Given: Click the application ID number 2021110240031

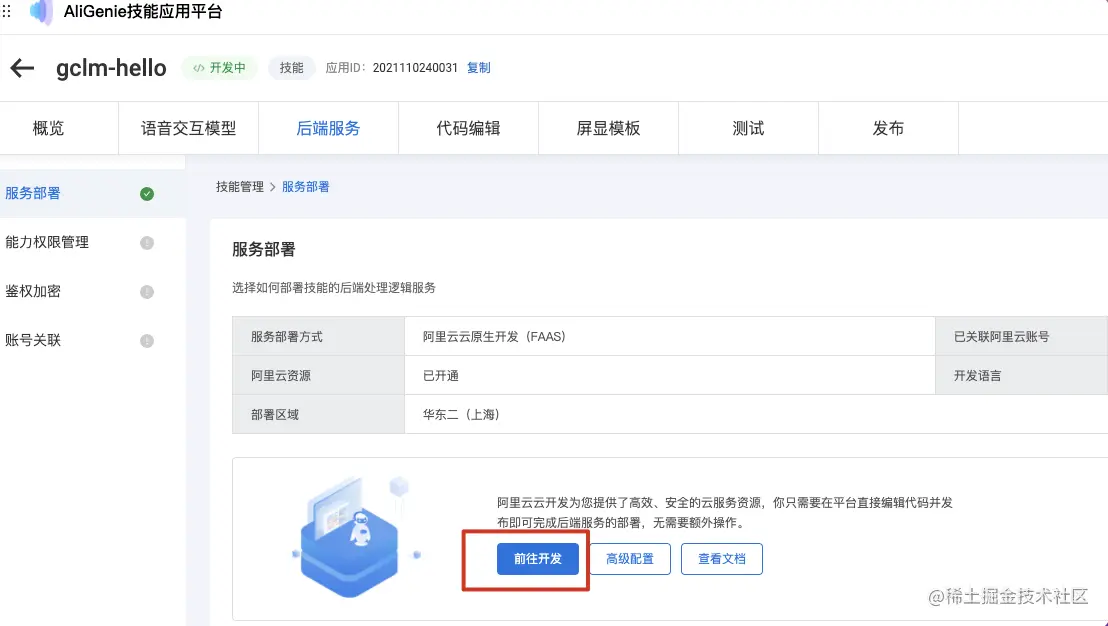Looking at the screenshot, I should pos(416,68).
